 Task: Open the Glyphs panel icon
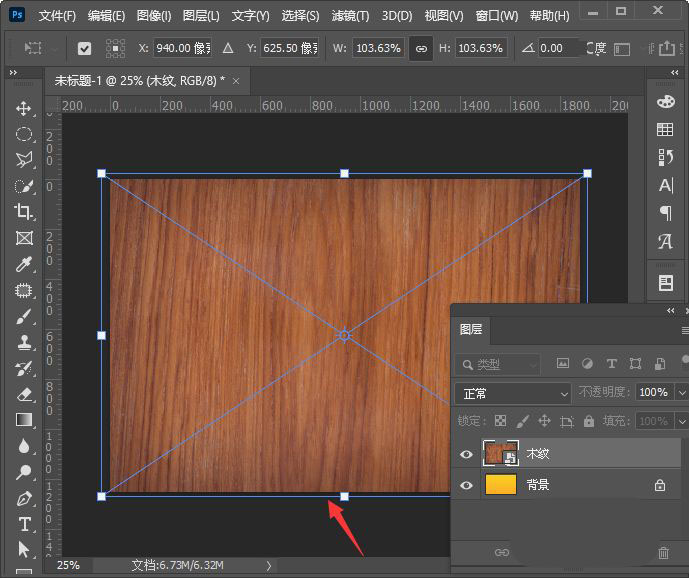tap(665, 241)
